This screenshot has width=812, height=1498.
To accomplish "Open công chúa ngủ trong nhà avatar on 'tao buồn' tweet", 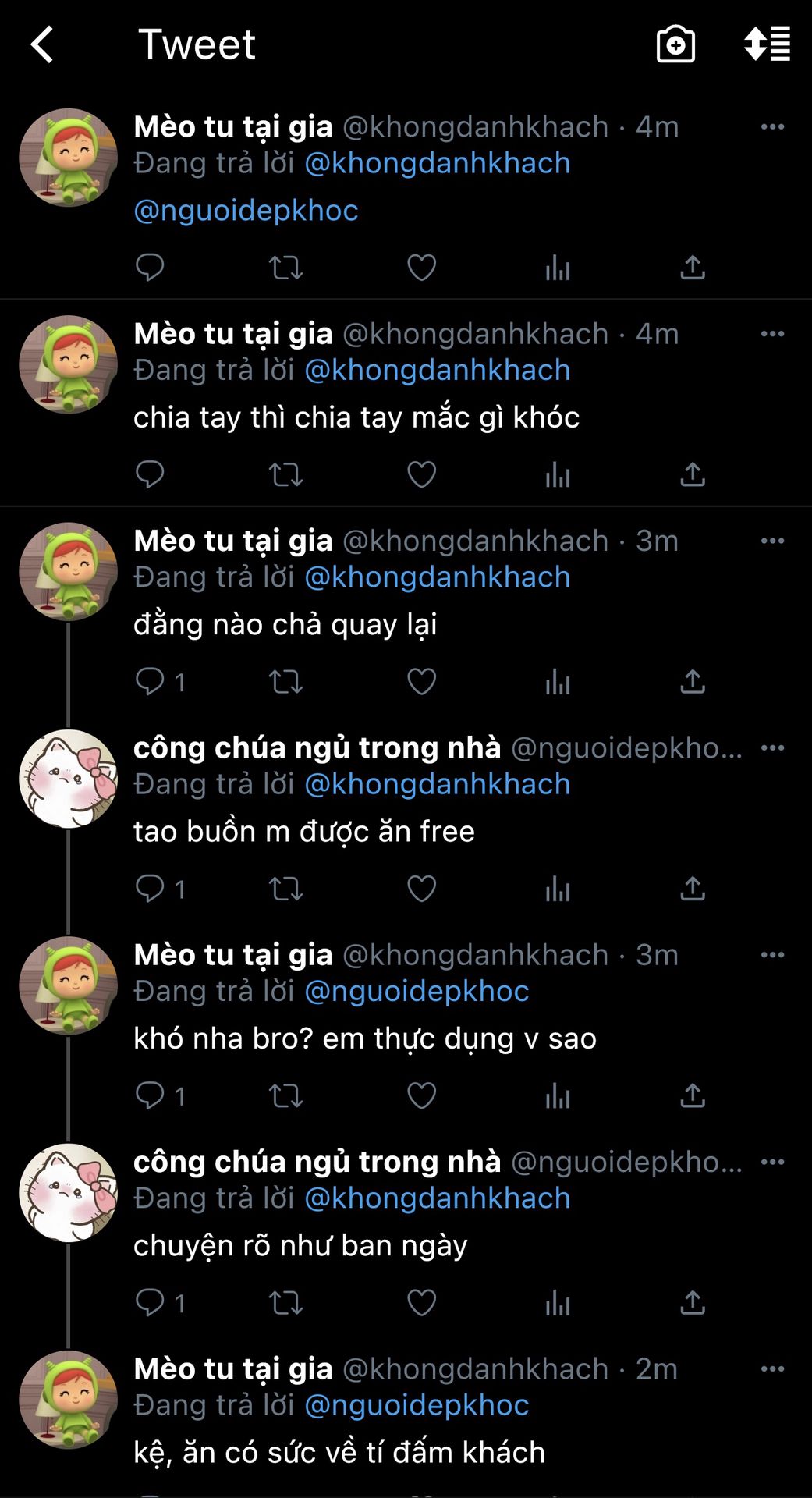I will click(68, 779).
